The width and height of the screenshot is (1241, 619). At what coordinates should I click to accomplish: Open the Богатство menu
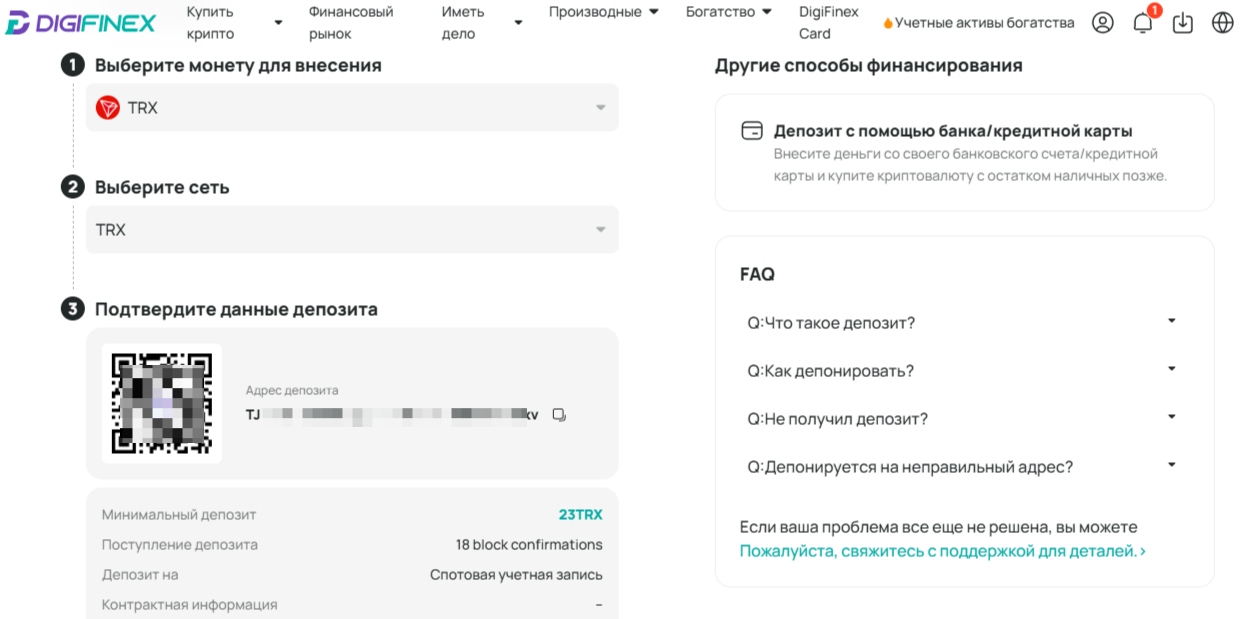(729, 12)
